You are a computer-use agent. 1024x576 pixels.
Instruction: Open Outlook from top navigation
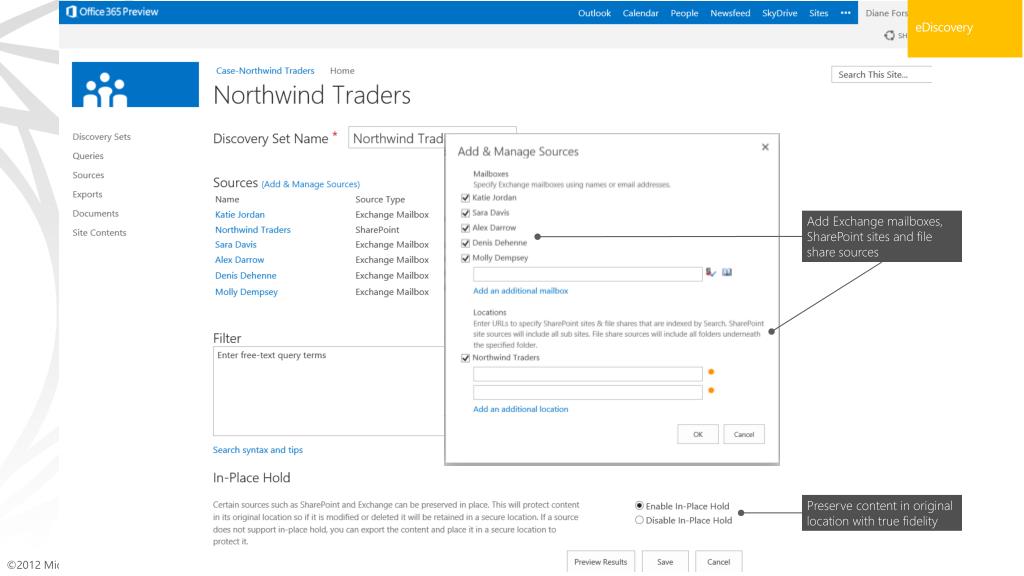coord(594,13)
